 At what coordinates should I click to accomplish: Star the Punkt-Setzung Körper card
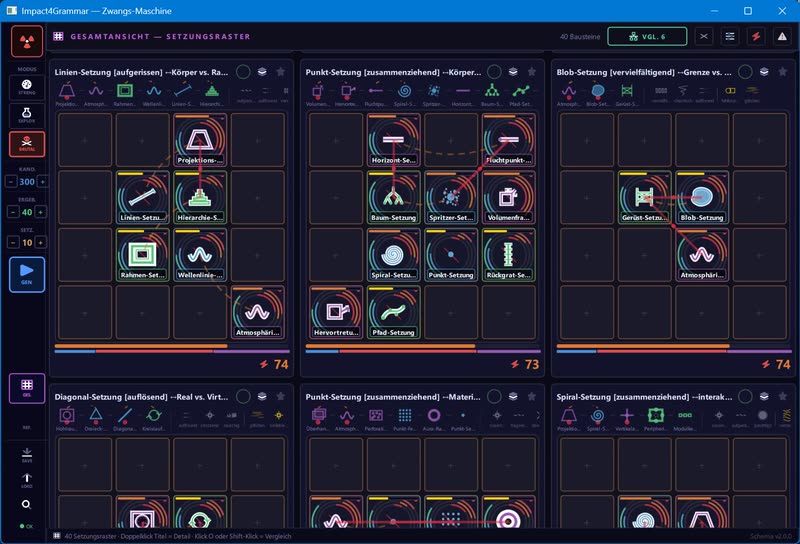(x=532, y=72)
